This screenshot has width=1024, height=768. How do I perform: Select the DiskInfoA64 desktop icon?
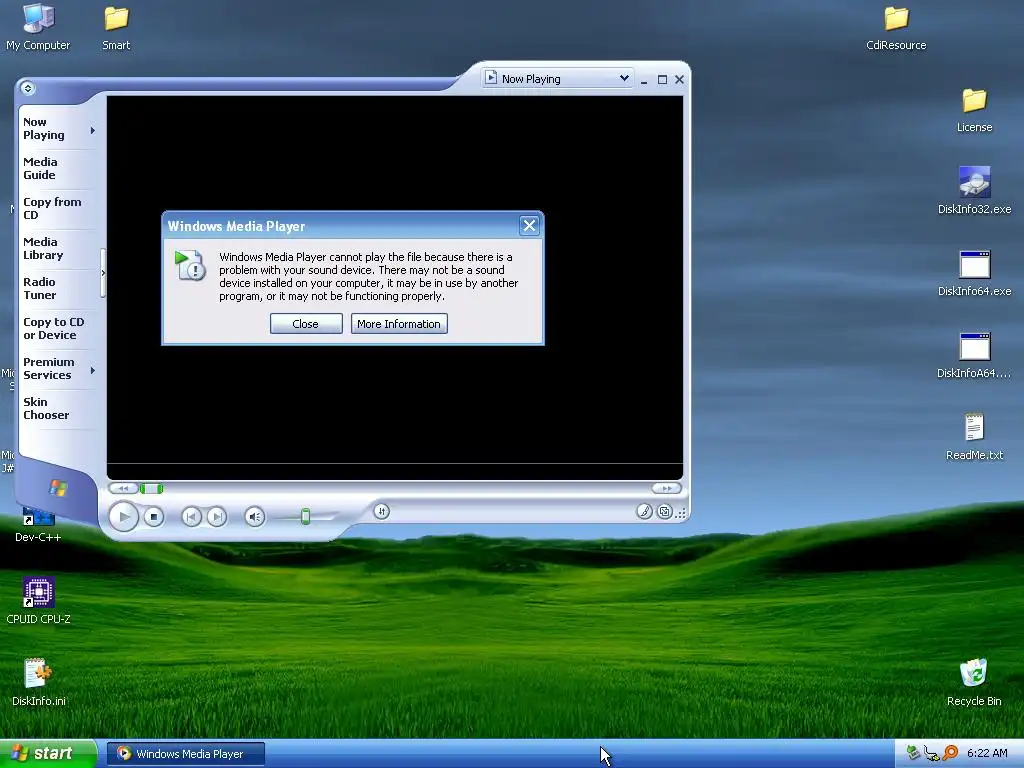point(974,355)
